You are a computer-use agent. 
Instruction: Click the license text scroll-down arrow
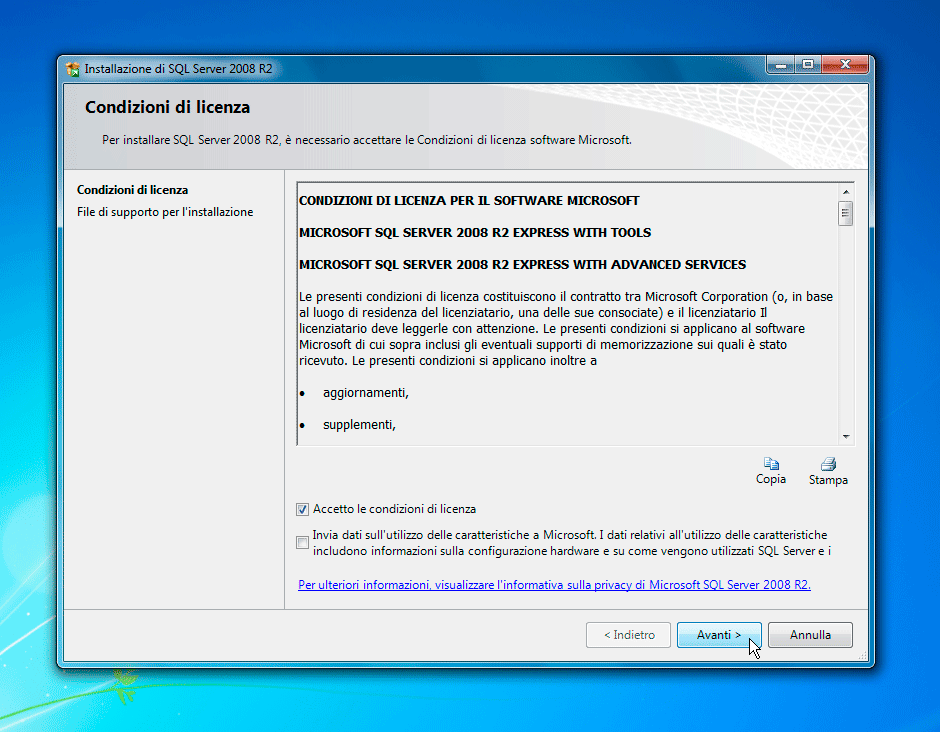coord(846,436)
